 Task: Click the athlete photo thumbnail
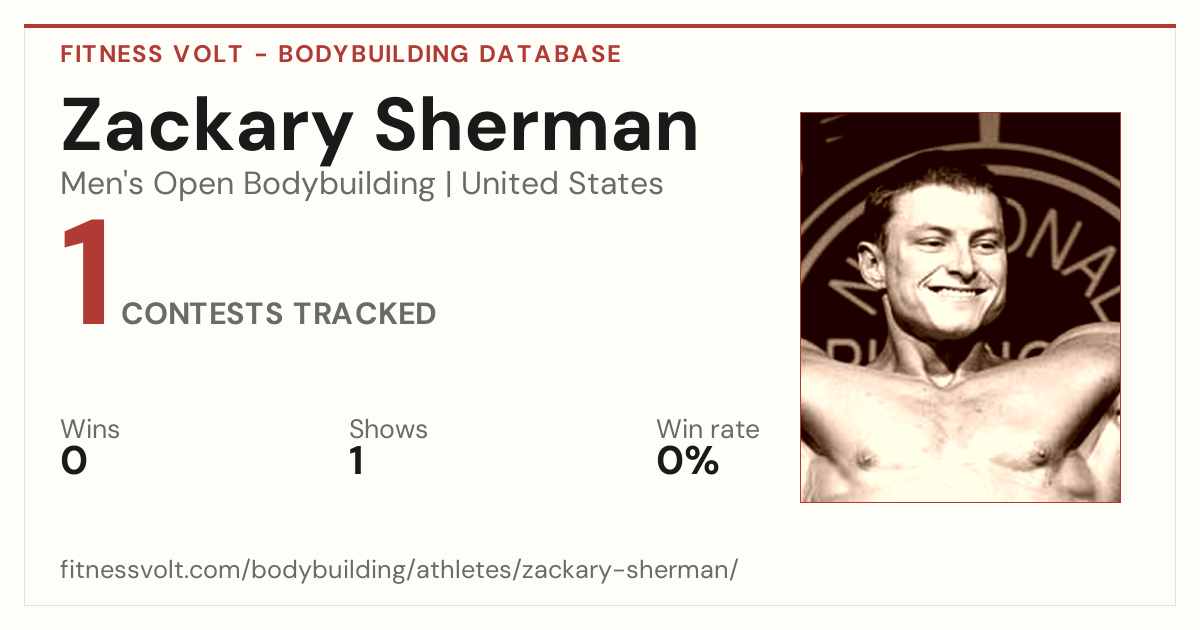pos(960,307)
